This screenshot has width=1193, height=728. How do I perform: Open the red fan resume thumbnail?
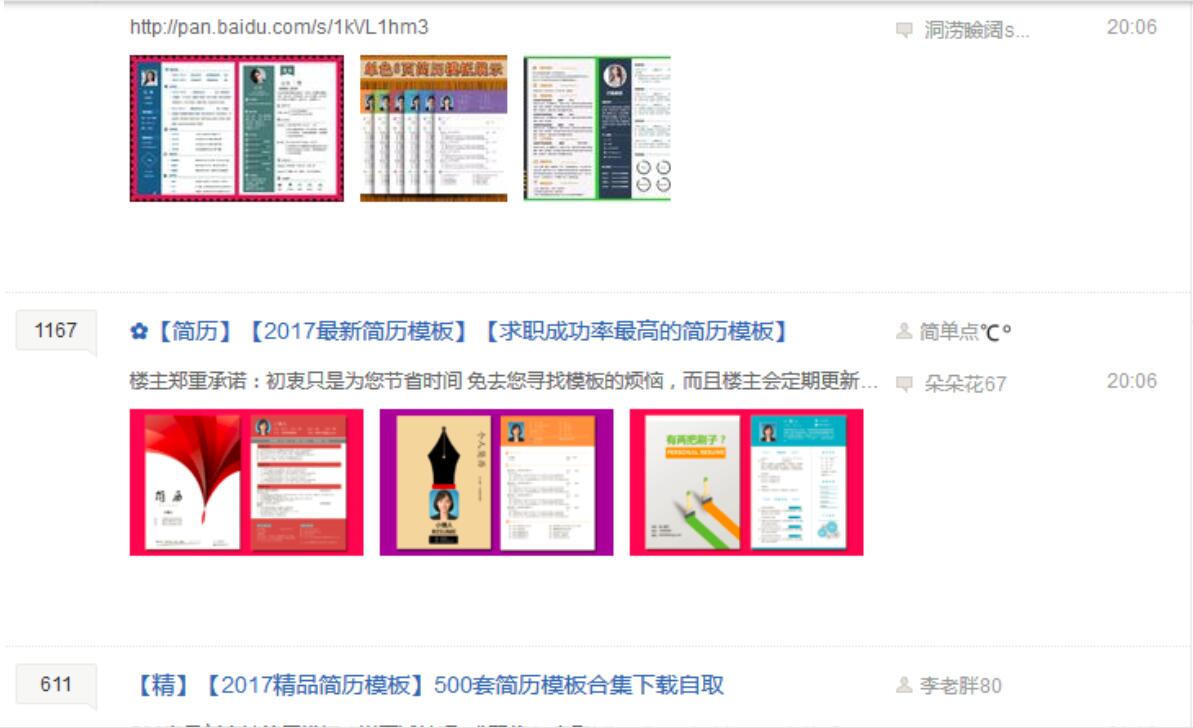click(x=246, y=482)
